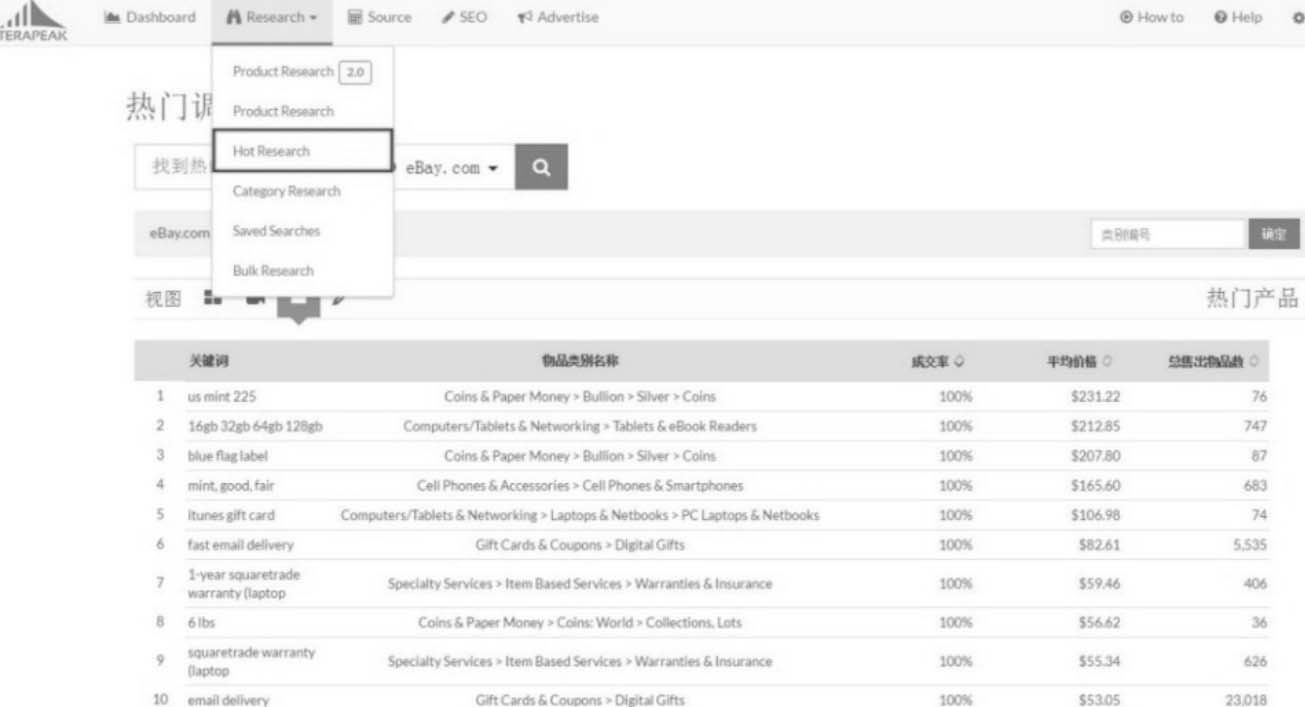
Task: Select the plain Product Research menu item
Action: 283,111
